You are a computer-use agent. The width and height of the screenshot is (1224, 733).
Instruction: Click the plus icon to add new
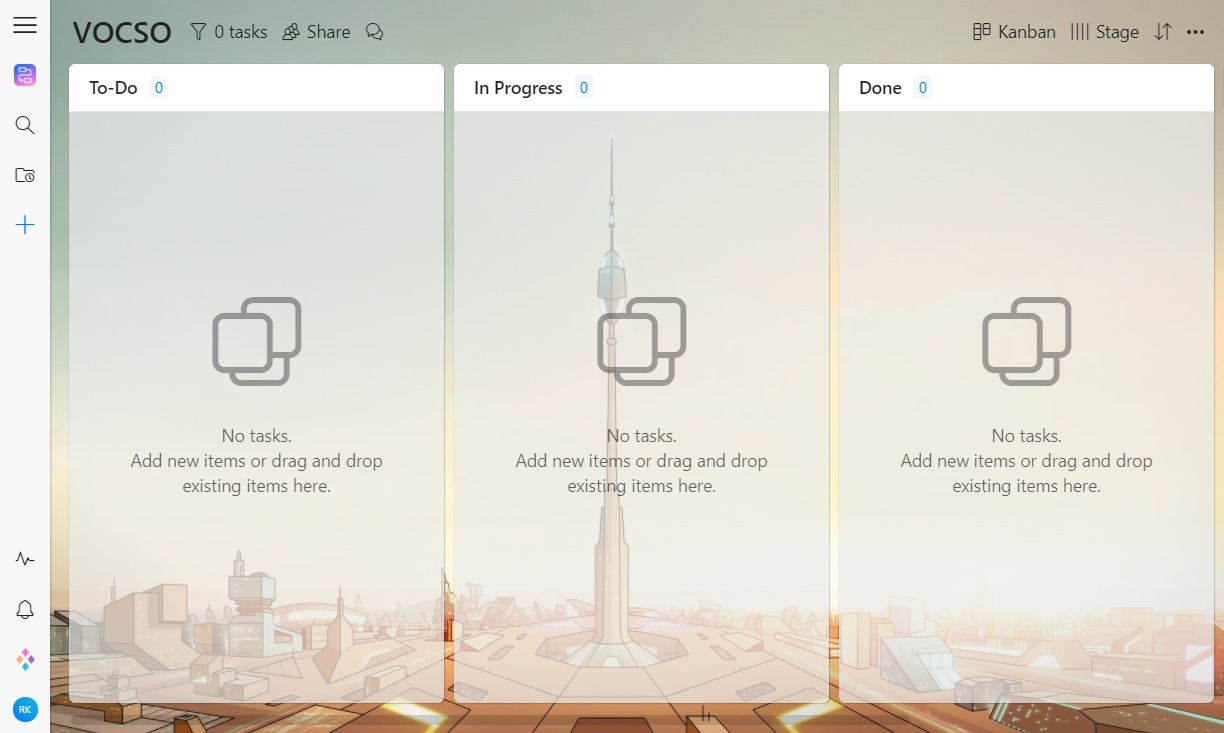point(25,225)
